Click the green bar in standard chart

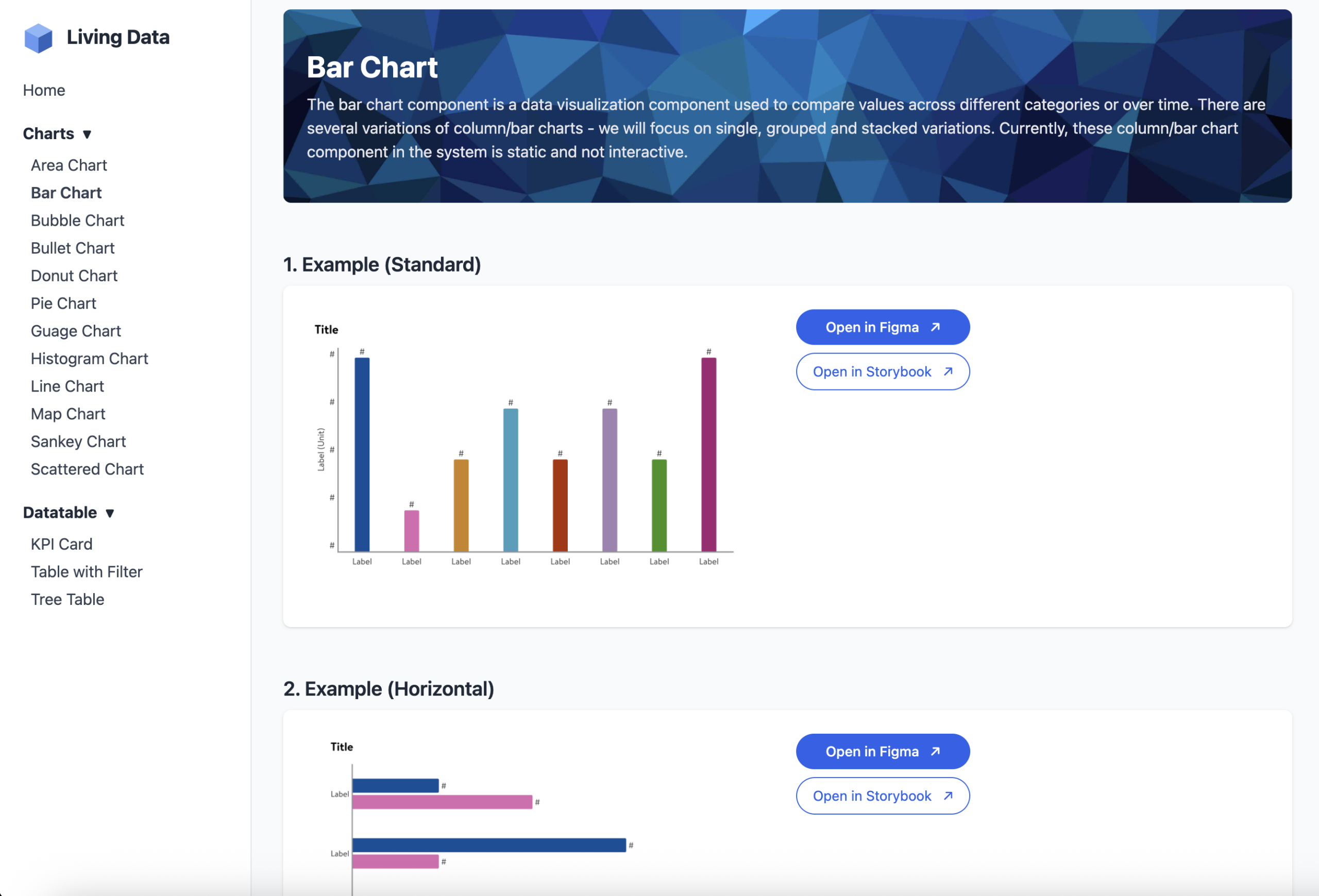(659, 505)
